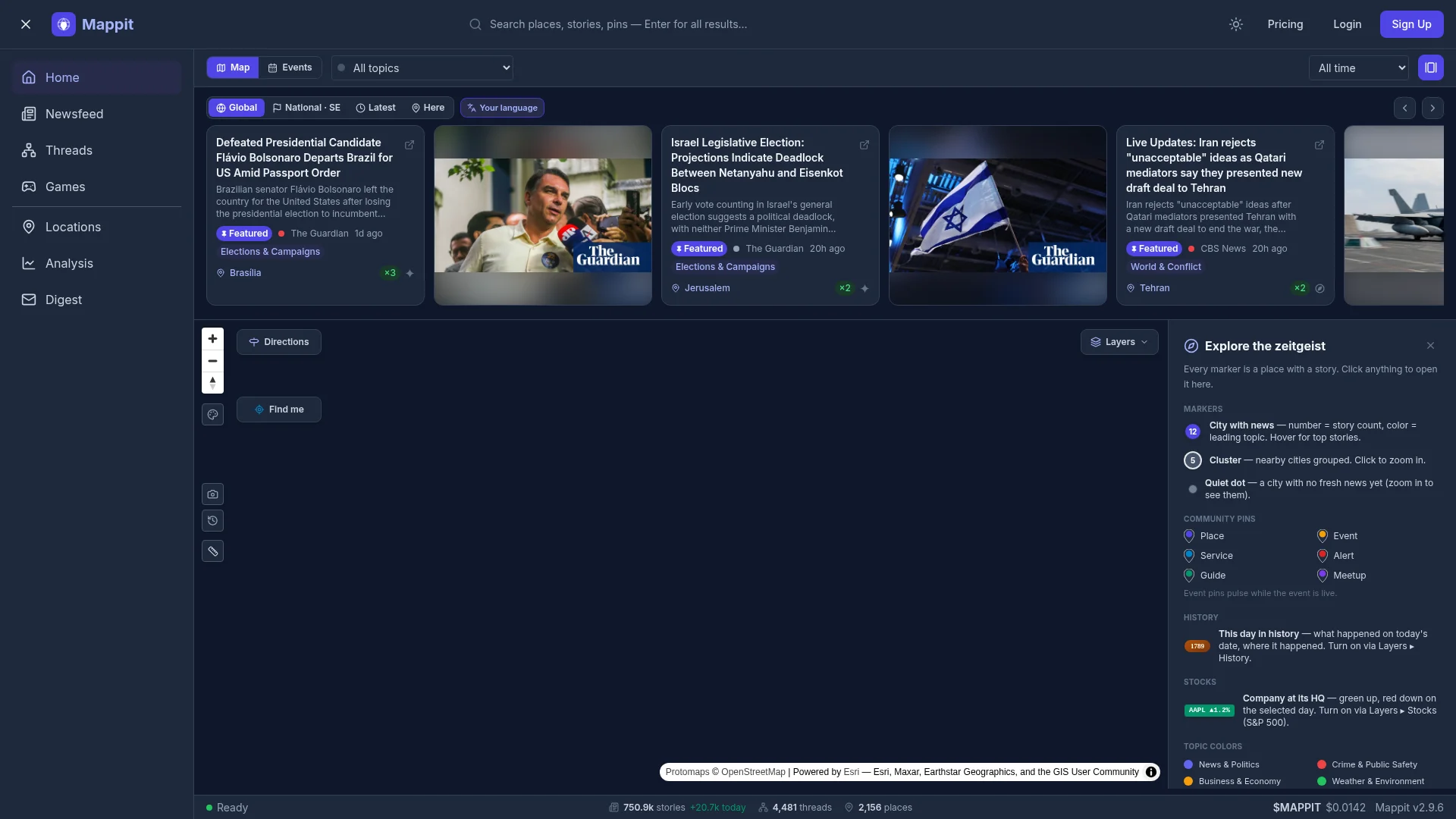Select the Global feed filter
The height and width of the screenshot is (819, 1456).
(237, 108)
